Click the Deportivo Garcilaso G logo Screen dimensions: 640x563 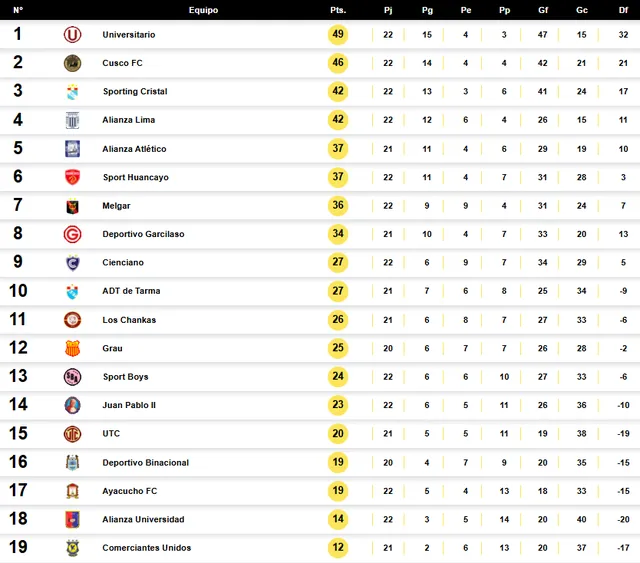tap(72, 234)
